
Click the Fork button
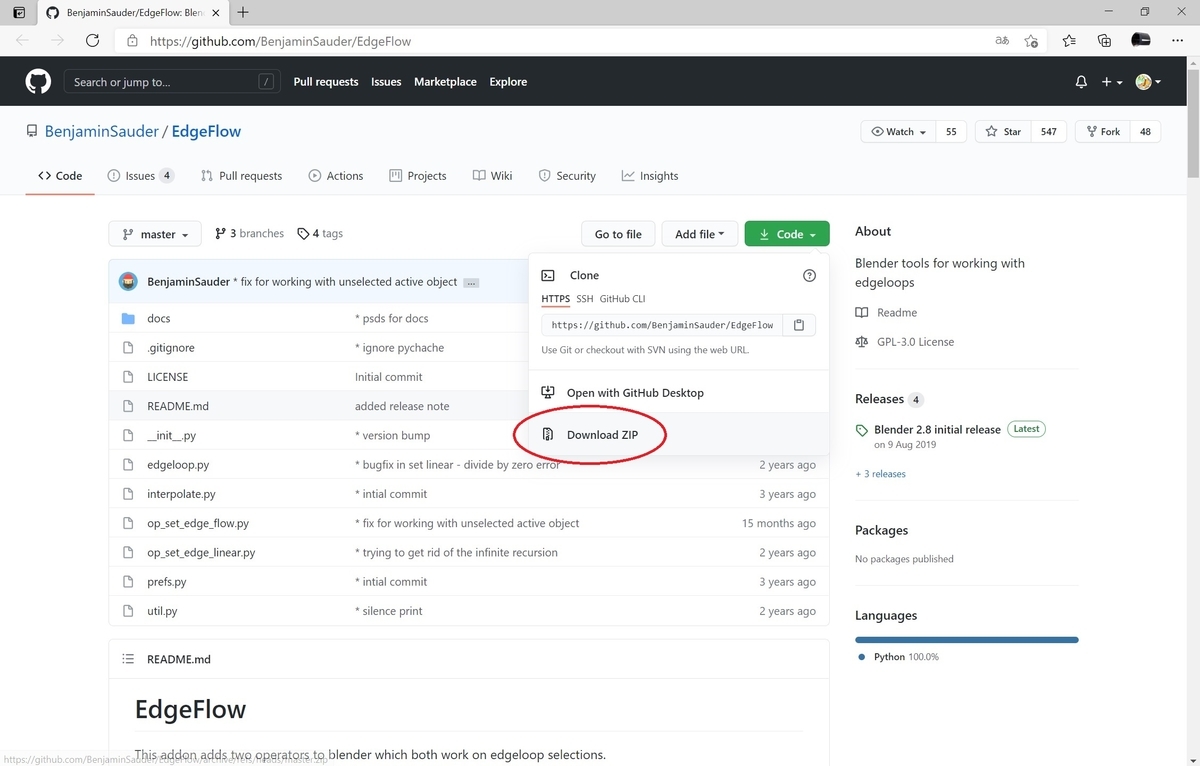(1102, 132)
